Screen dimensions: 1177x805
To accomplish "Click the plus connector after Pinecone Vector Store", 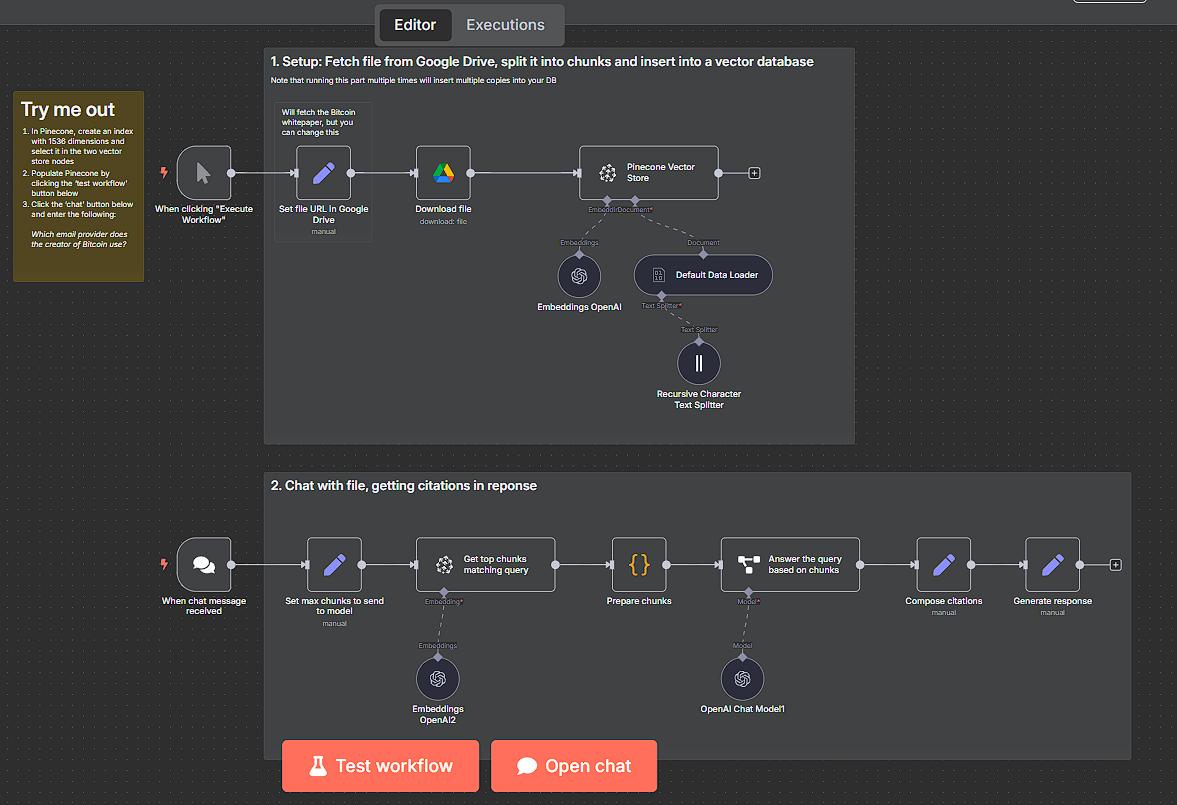I will coord(754,173).
